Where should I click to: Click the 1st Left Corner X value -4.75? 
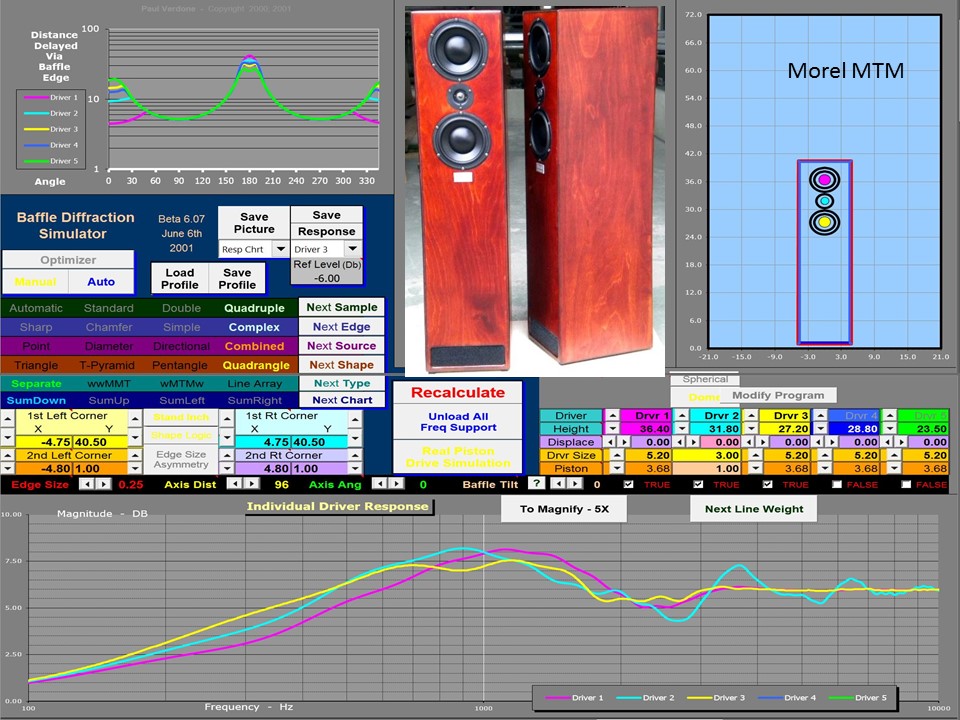44,442
